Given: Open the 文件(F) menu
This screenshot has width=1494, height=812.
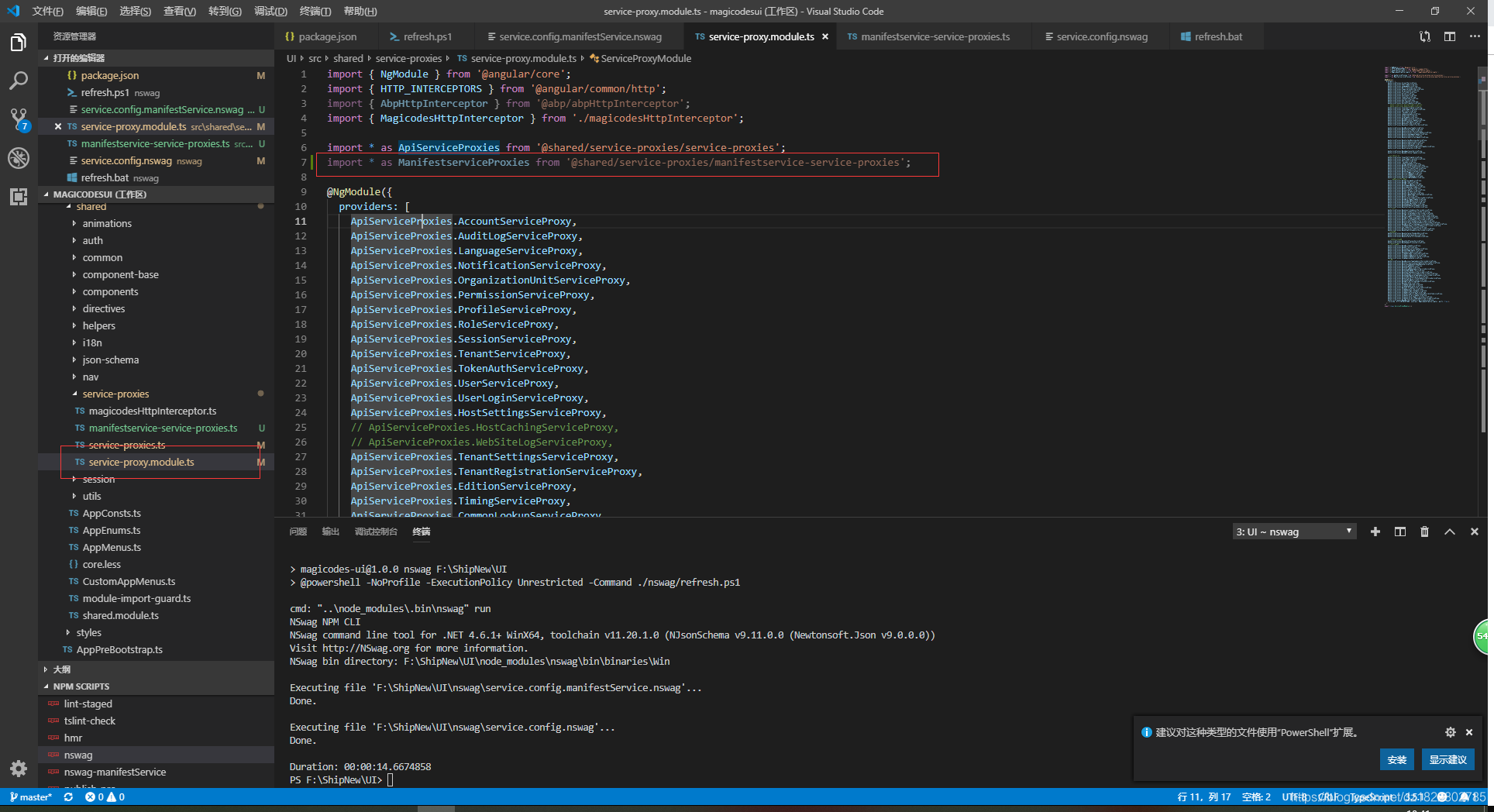Looking at the screenshot, I should click(x=47, y=11).
